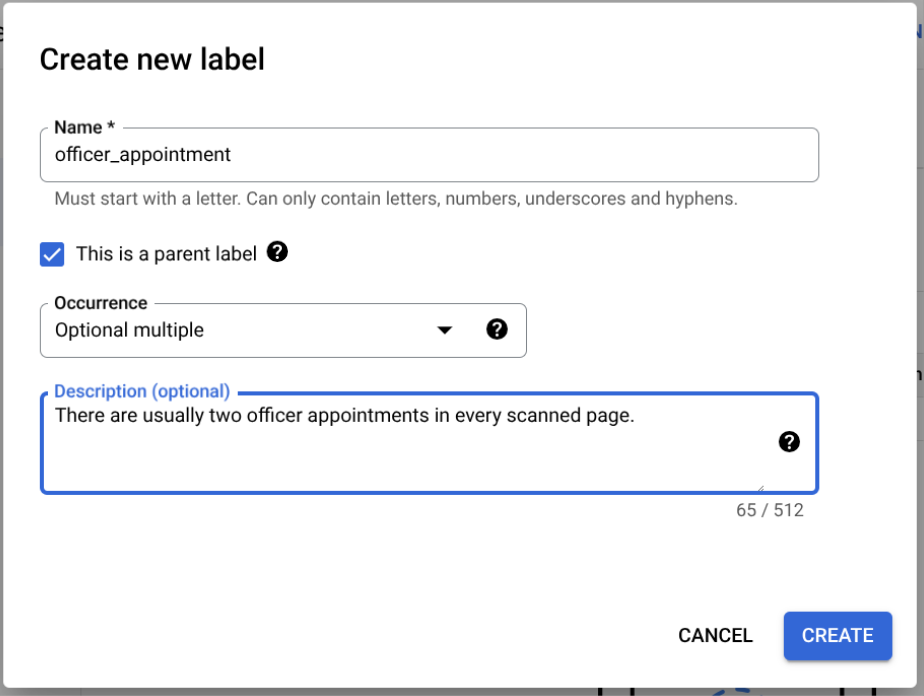The width and height of the screenshot is (924, 696).
Task: Click the 'Description (optional)' floating label
Action: 142,391
